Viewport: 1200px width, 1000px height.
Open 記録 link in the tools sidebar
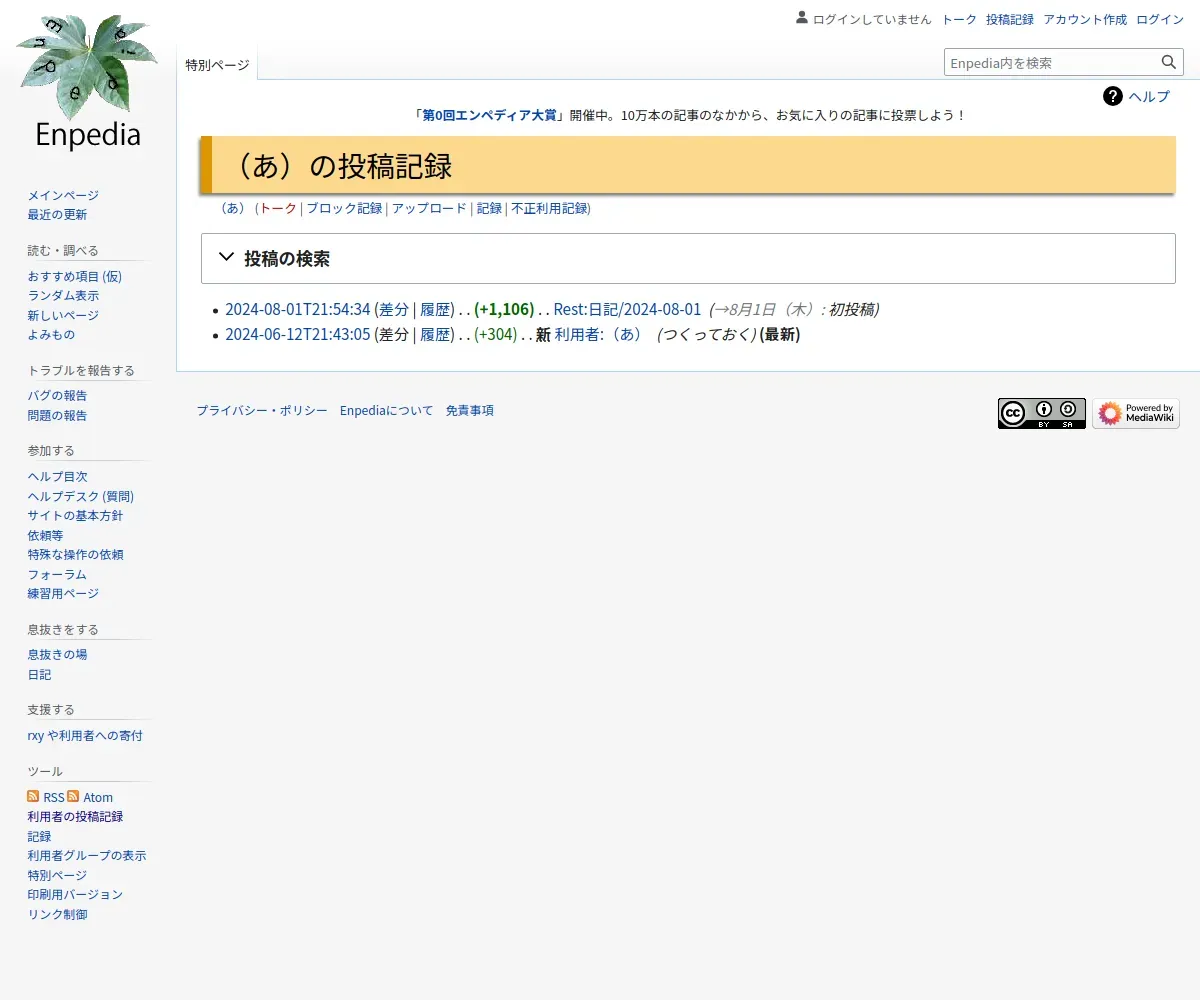click(39, 836)
